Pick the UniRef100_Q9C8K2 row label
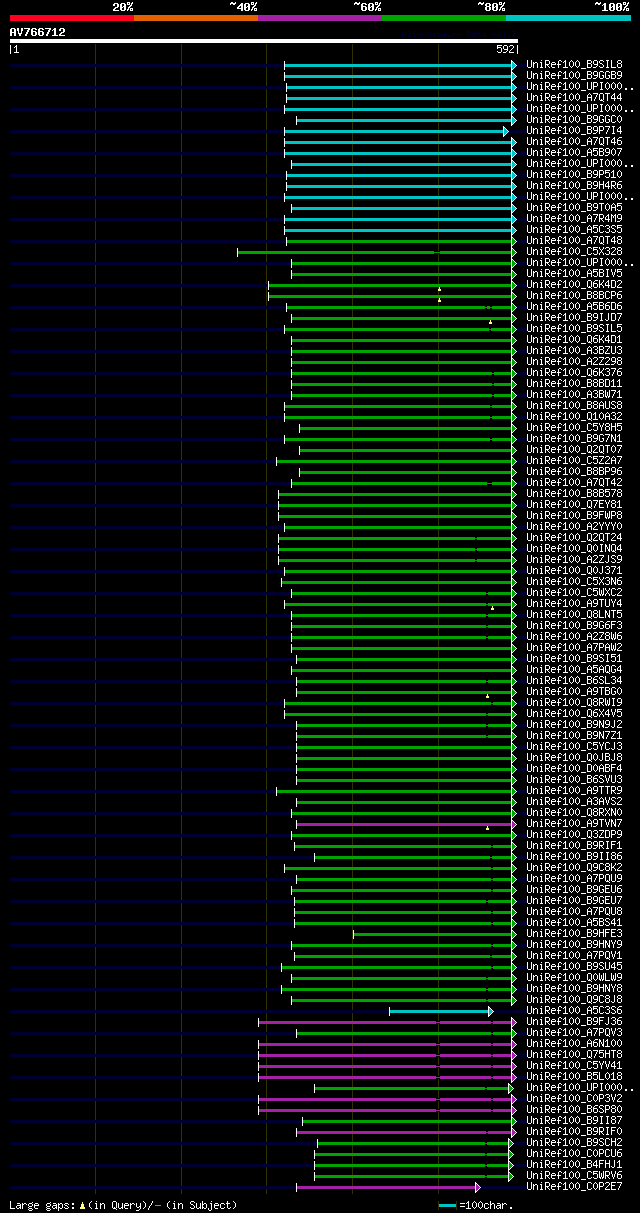Viewport: 640px width, 1213px height. click(574, 868)
